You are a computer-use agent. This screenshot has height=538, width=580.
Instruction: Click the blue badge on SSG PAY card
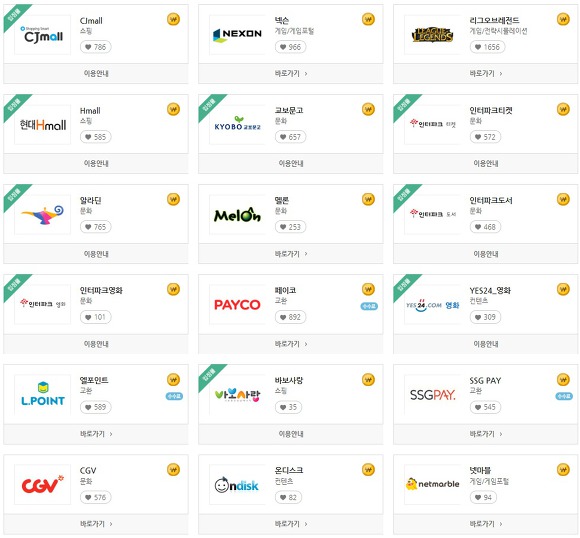pos(564,396)
